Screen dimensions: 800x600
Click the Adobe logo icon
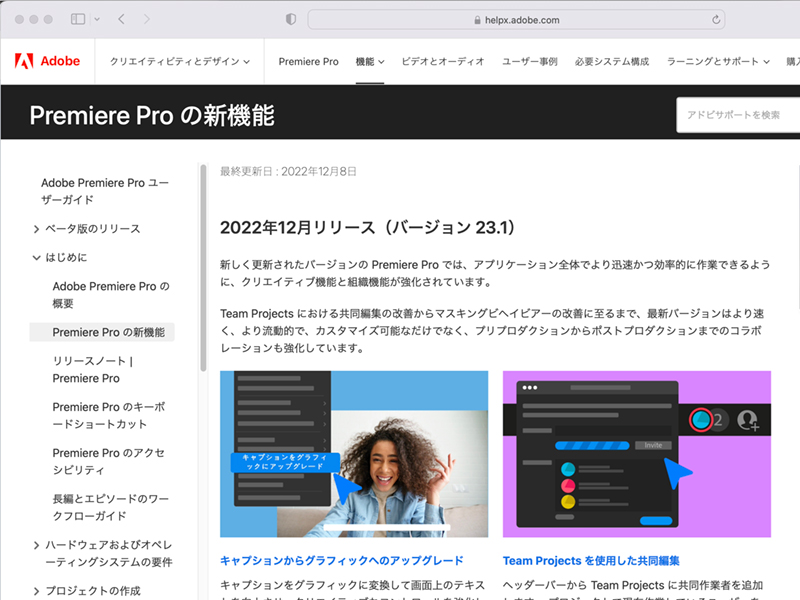[24, 61]
